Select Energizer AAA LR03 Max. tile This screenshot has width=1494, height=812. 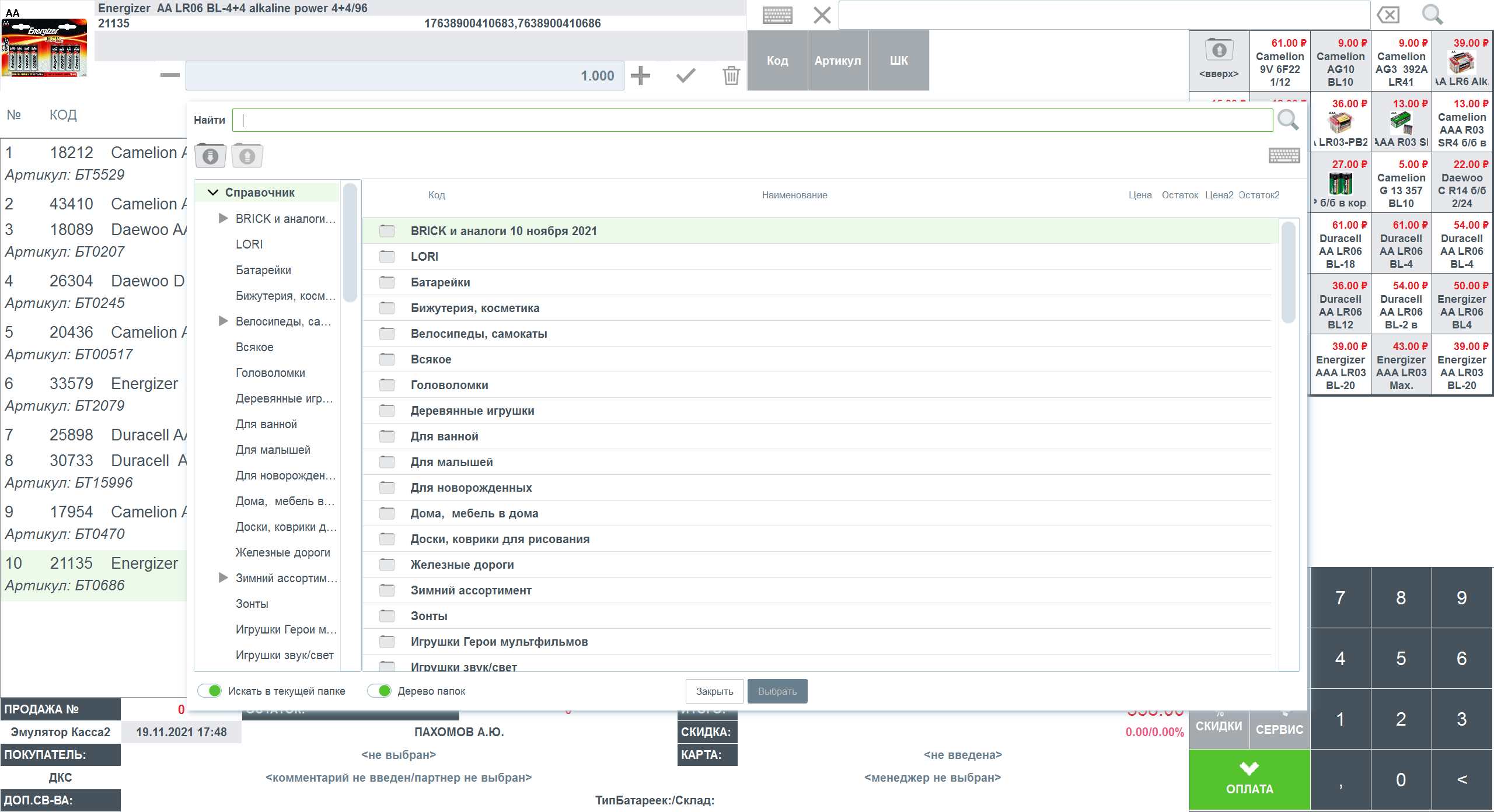pos(1401,364)
